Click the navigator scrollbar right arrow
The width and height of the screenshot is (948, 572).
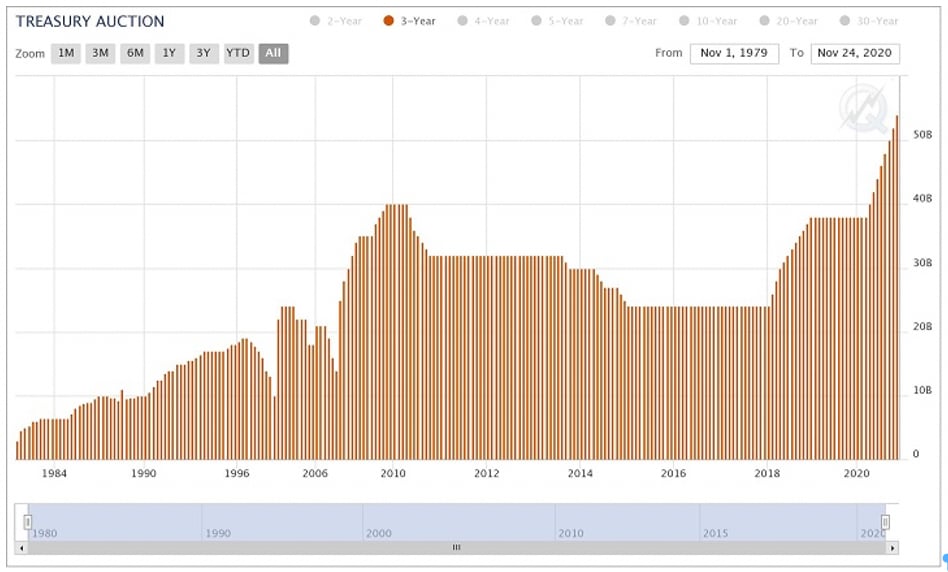tap(892, 548)
